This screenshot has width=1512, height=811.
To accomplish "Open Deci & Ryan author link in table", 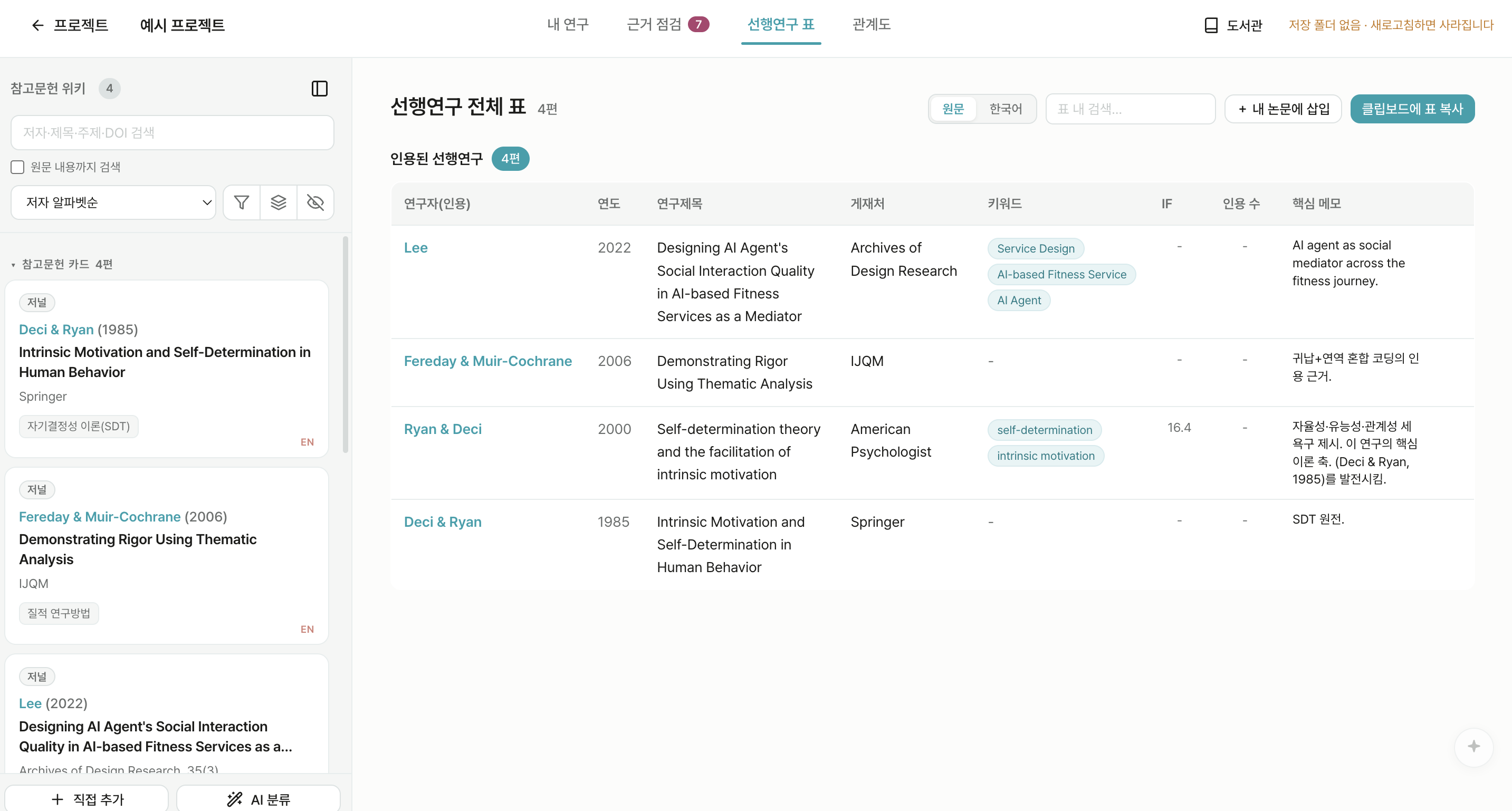I will click(x=443, y=522).
